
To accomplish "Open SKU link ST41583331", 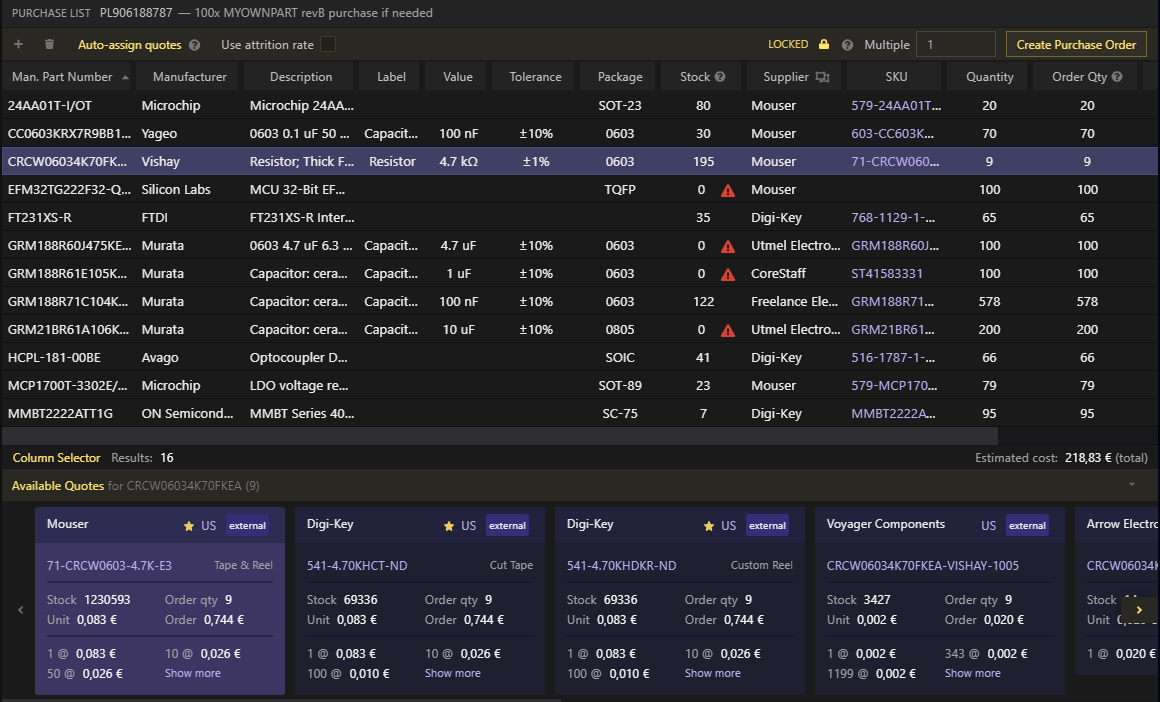I will [886, 274].
